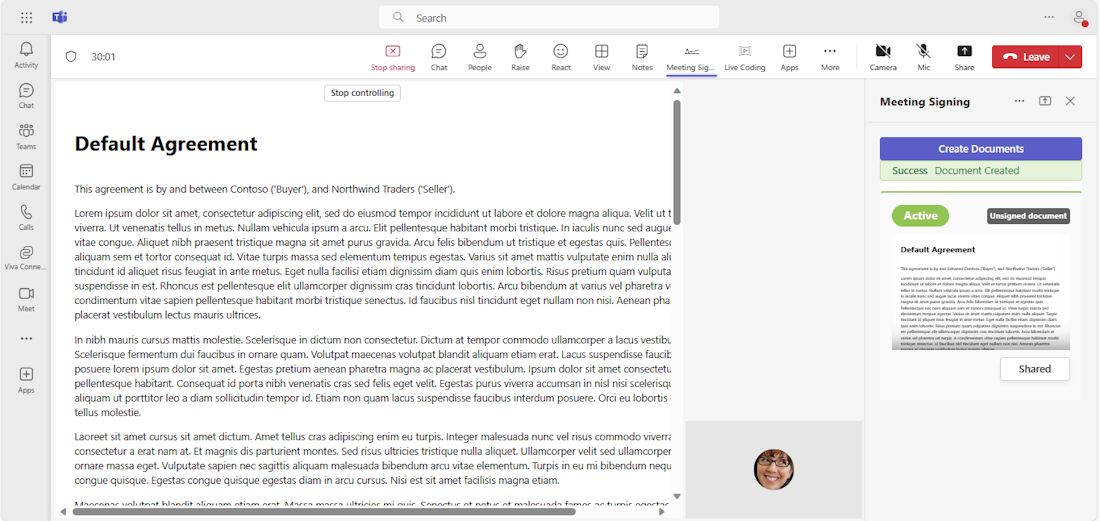Viewport: 1100px width, 521px height.
Task: Open meeting Chat from toolbar
Action: (x=439, y=57)
